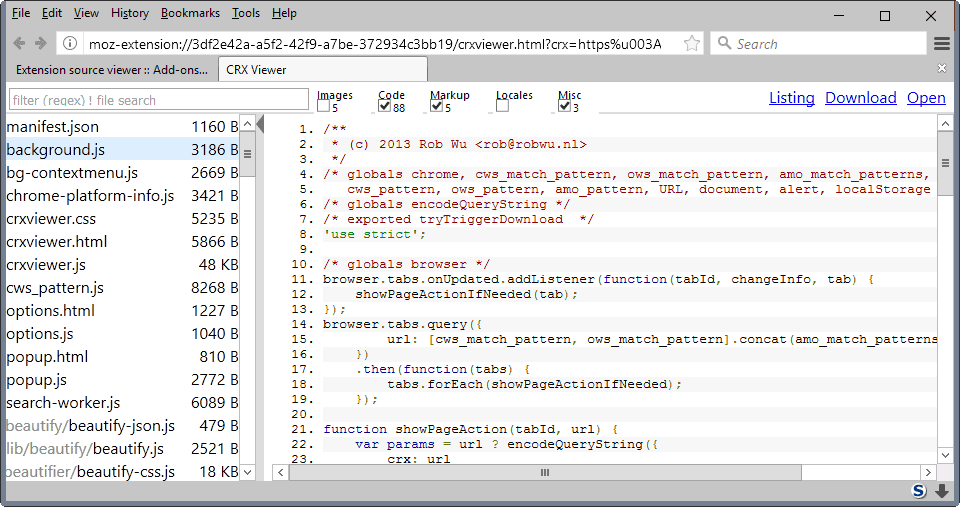This screenshot has width=960, height=507.
Task: Open the History menu
Action: [x=130, y=13]
